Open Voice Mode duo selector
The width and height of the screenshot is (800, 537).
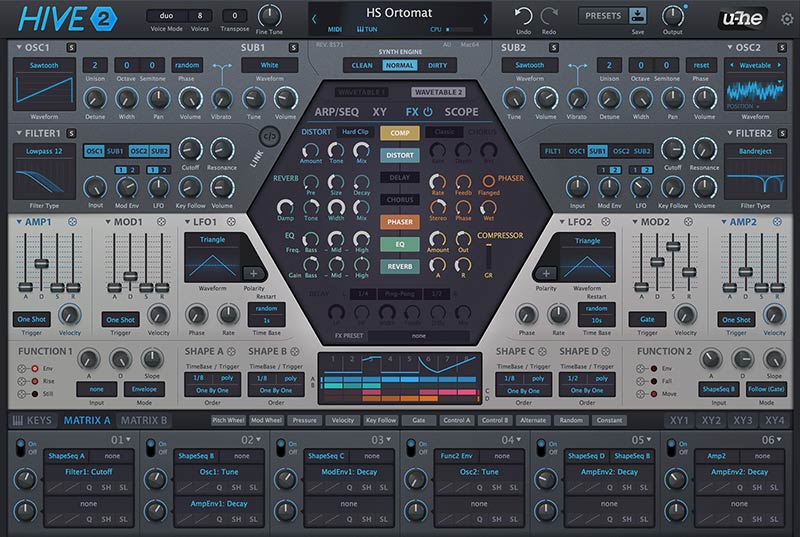[x=166, y=16]
